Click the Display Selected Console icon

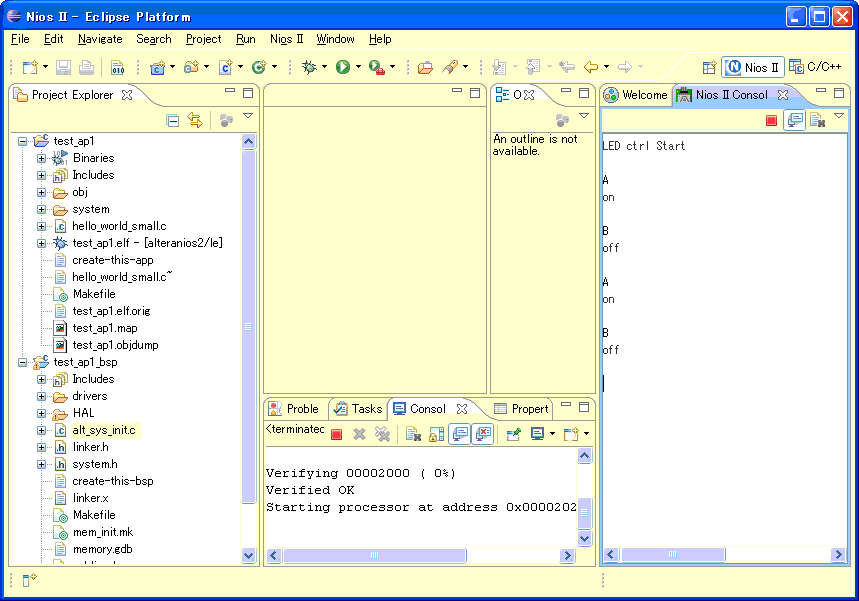(x=537, y=434)
